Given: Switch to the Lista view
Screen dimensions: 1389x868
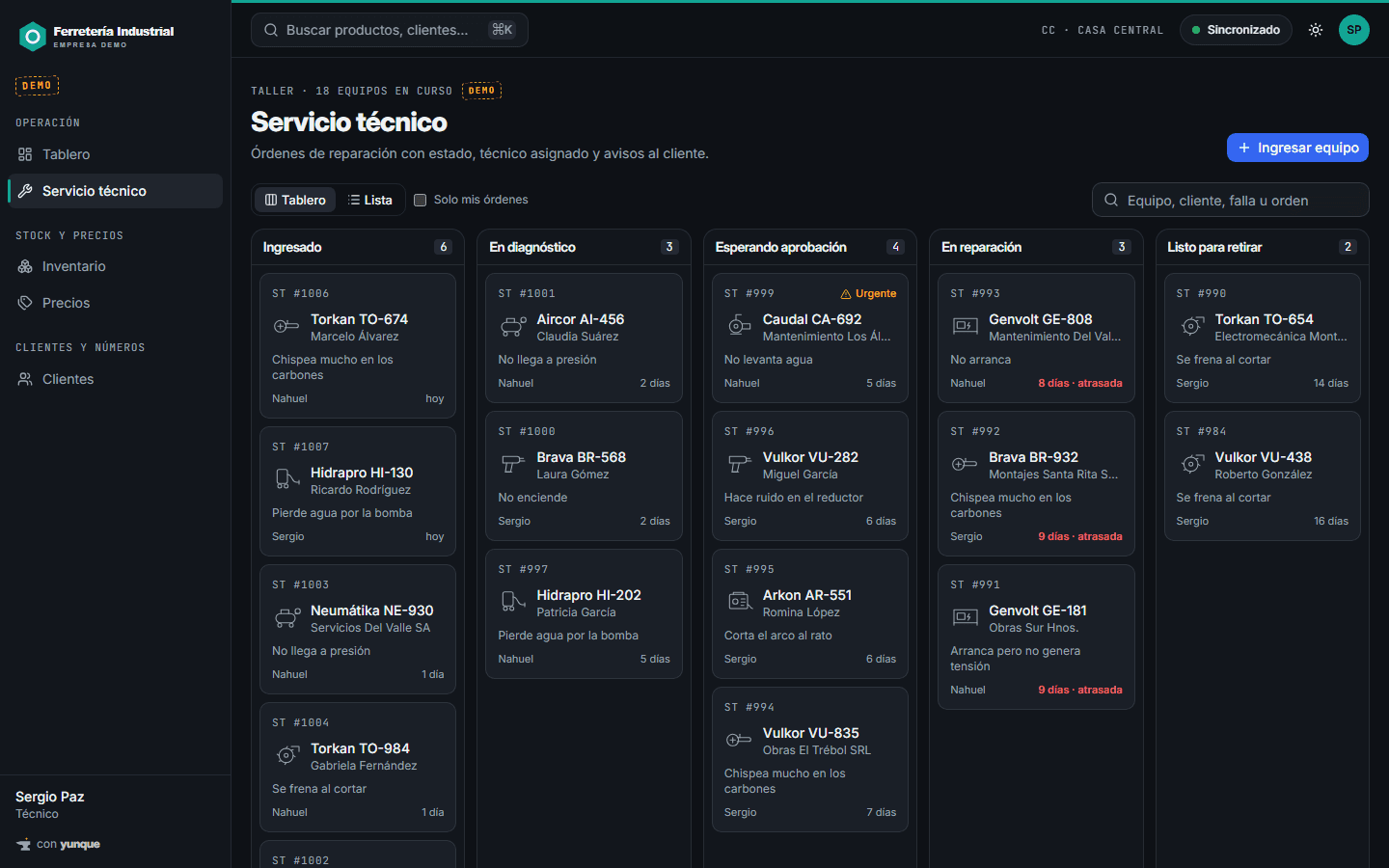Looking at the screenshot, I should (x=370, y=200).
